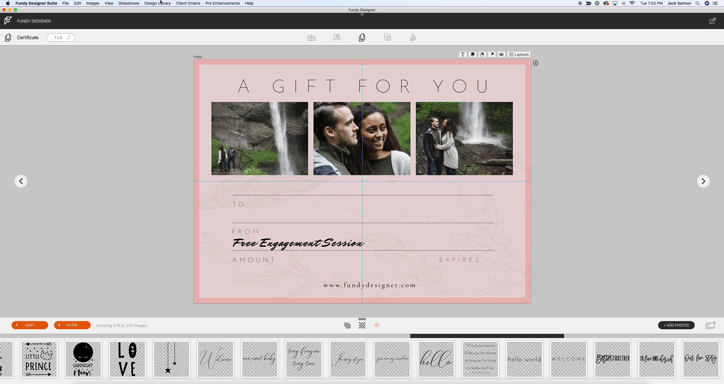The image size is (724, 384).
Task: Click the circular shape tool above the canvas
Action: [x=482, y=54]
